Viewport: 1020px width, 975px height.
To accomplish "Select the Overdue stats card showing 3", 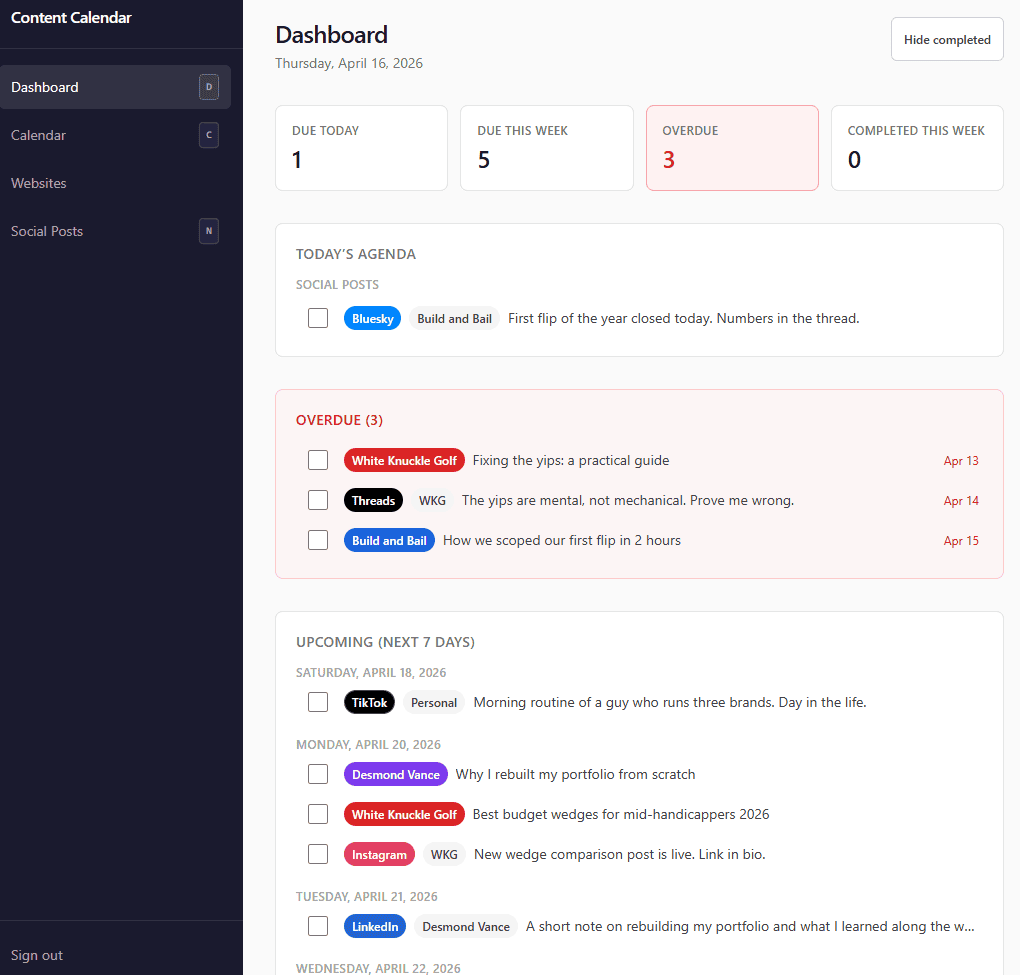I will point(732,148).
